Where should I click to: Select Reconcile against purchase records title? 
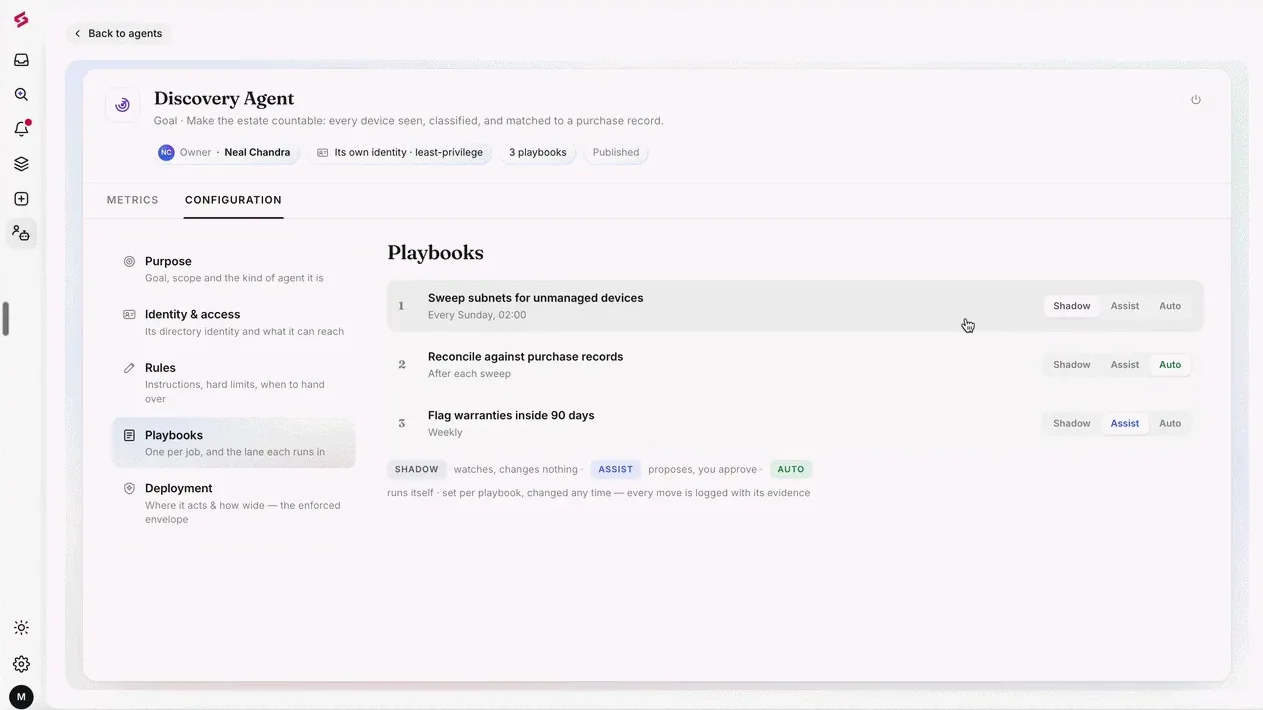(x=525, y=357)
